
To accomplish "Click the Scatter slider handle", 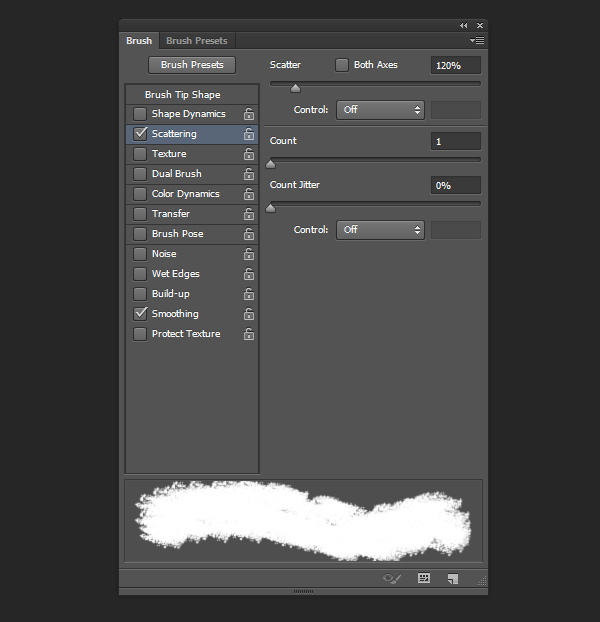I will click(x=295, y=88).
